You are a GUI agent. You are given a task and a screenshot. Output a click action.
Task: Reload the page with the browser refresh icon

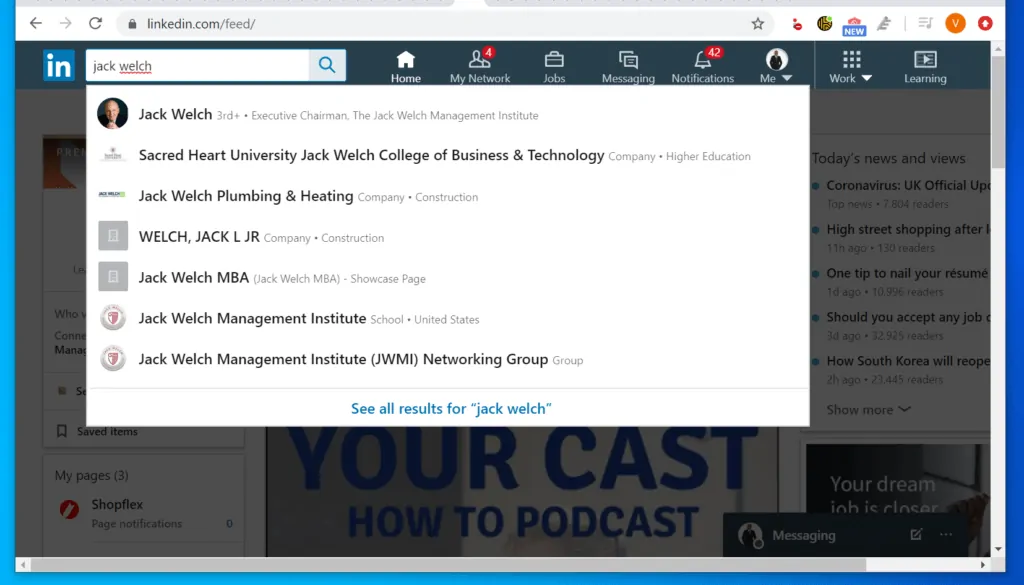coord(95,23)
